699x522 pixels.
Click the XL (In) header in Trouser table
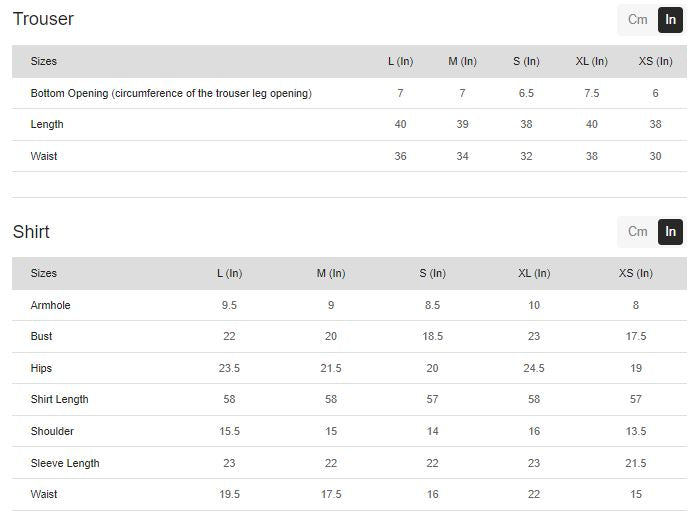click(591, 61)
